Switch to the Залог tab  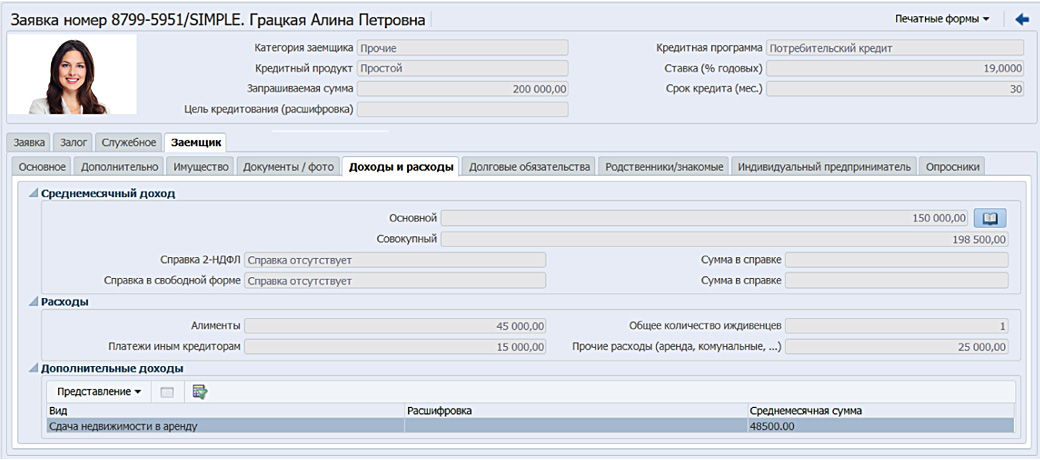click(x=73, y=143)
